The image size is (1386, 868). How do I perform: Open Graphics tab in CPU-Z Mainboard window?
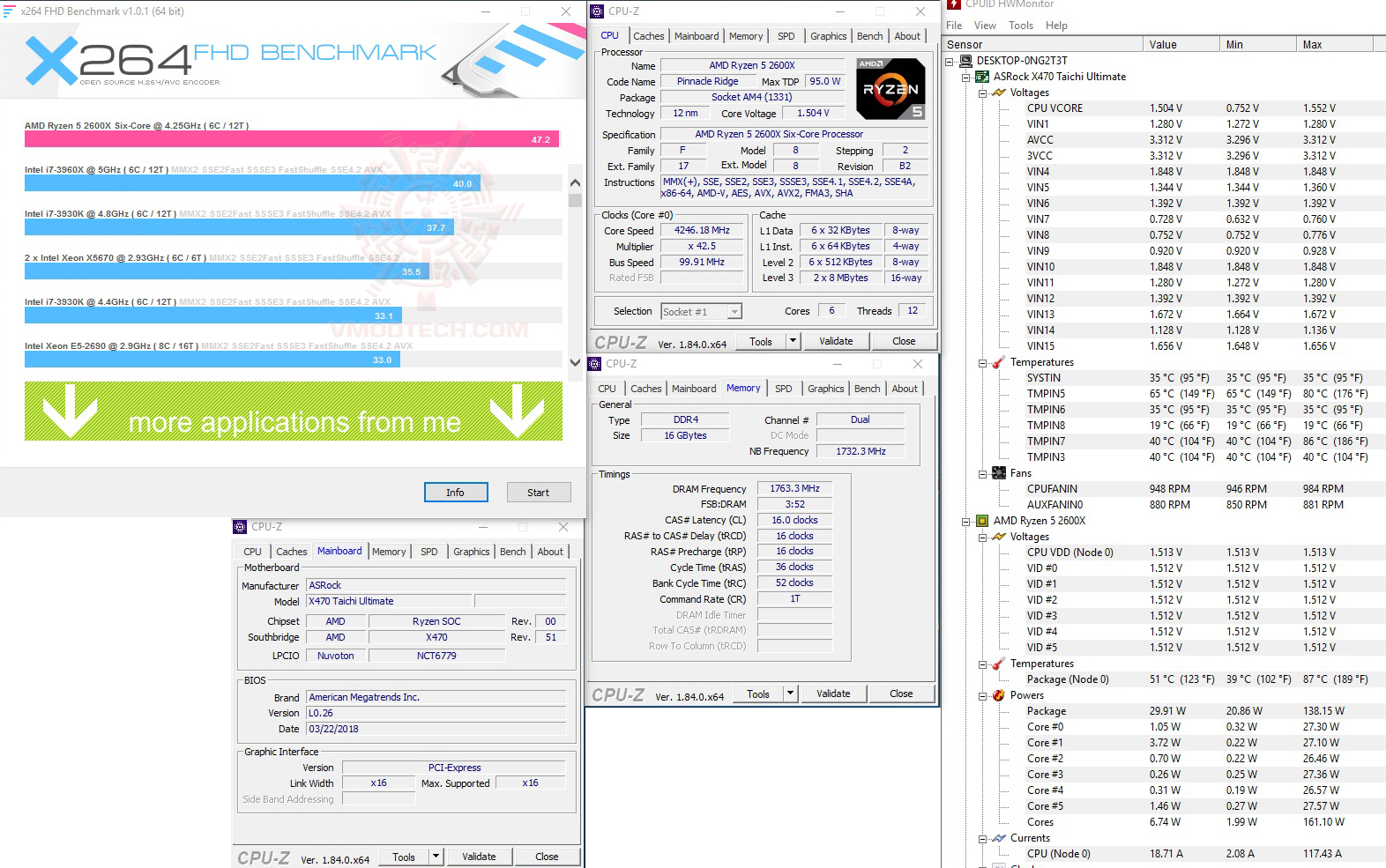pos(471,552)
